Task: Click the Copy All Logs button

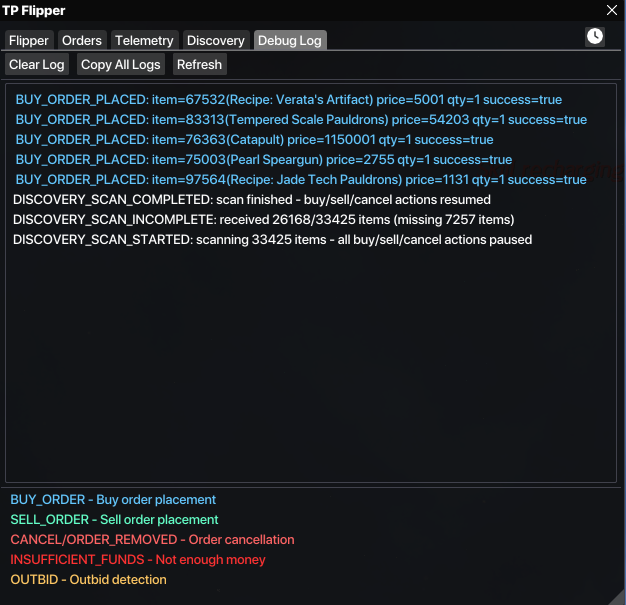Action: 120,65
